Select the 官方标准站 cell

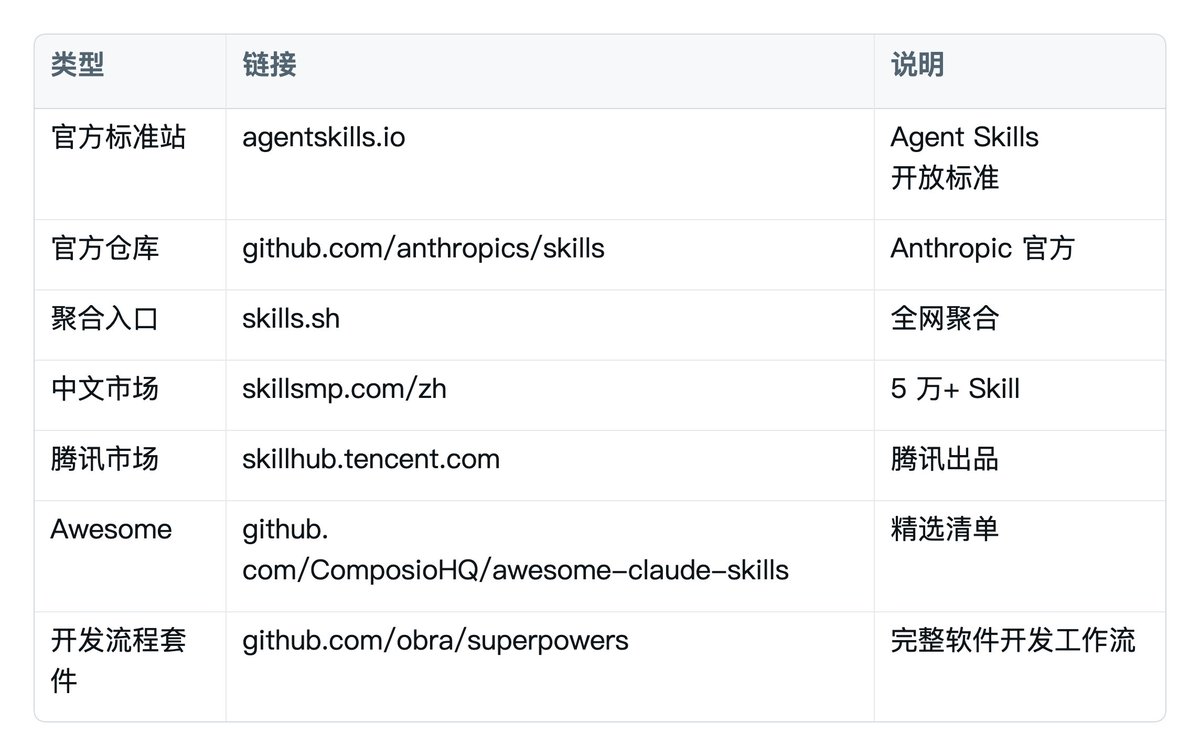118,137
